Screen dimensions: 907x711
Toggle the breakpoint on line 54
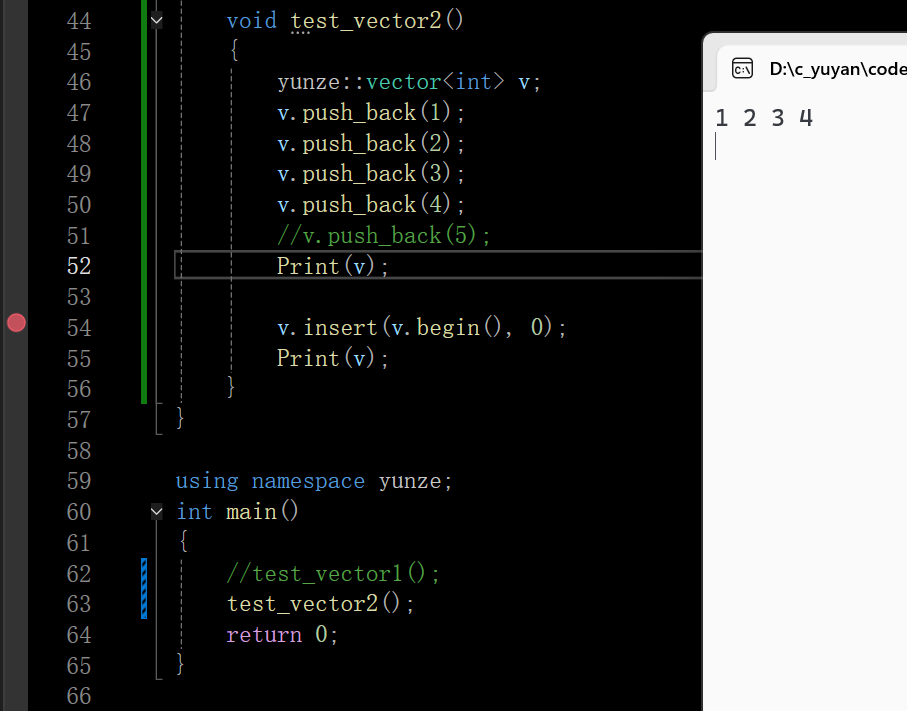pos(16,323)
